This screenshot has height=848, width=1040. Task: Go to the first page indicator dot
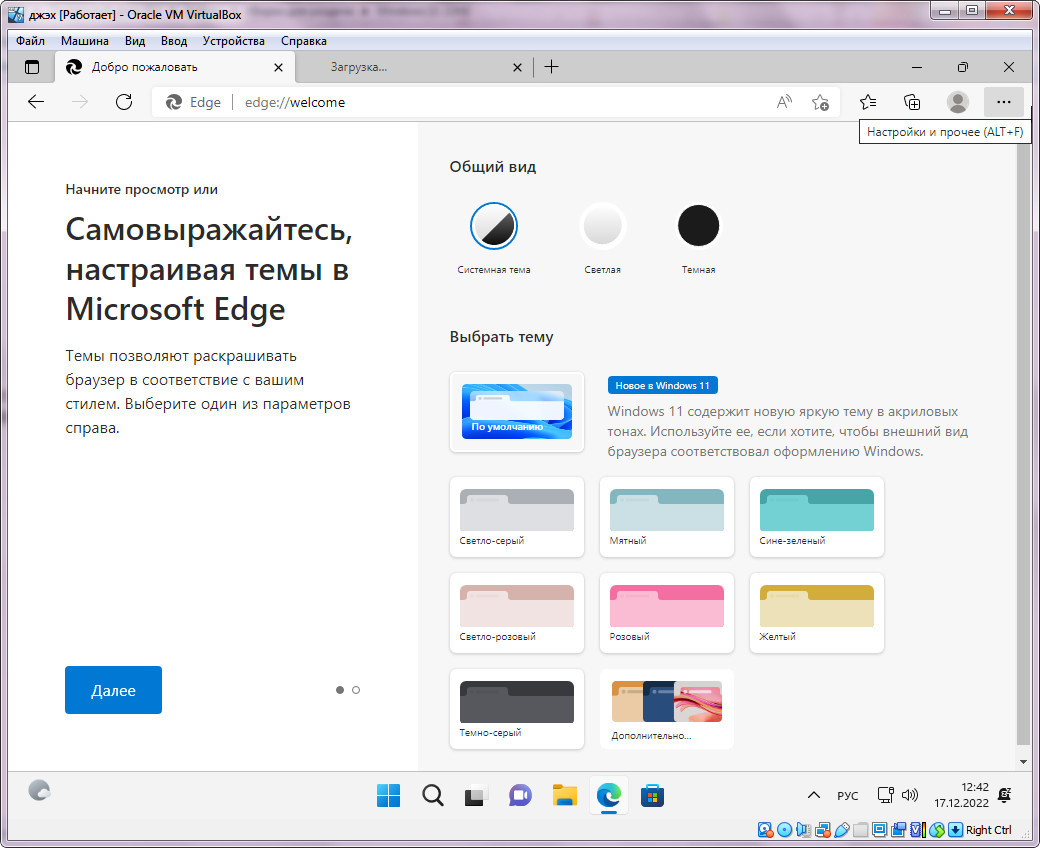point(340,690)
